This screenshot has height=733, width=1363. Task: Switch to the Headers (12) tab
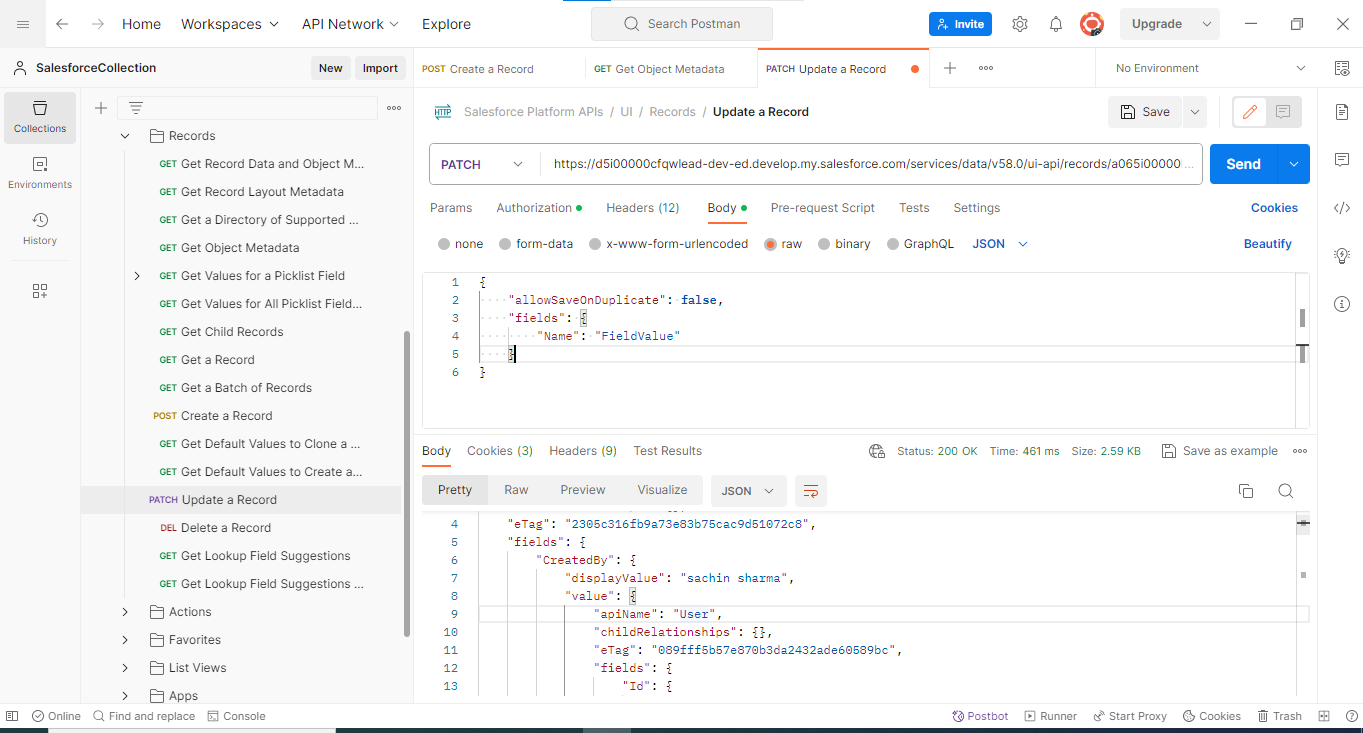tap(643, 208)
